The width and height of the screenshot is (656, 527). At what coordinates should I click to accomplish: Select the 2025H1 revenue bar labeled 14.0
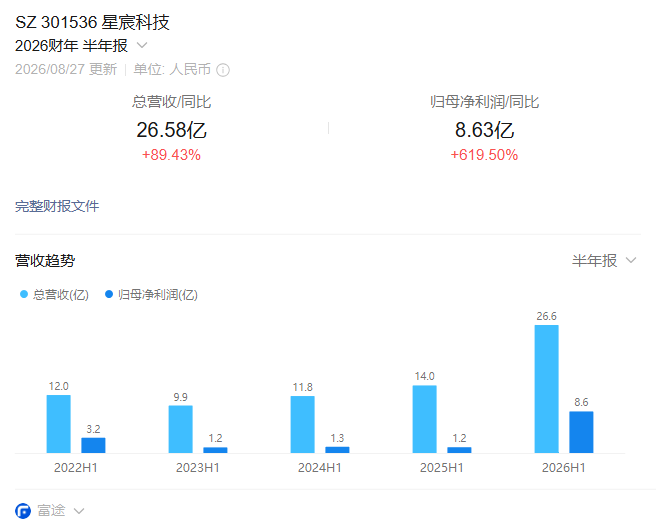[x=425, y=419]
